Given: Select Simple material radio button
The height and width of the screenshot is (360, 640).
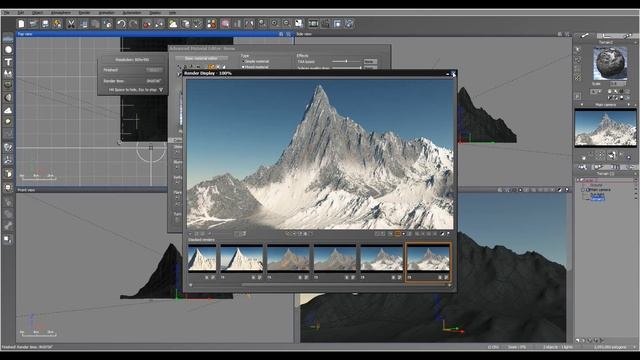Looking at the screenshot, I should pyautogui.click(x=243, y=62).
